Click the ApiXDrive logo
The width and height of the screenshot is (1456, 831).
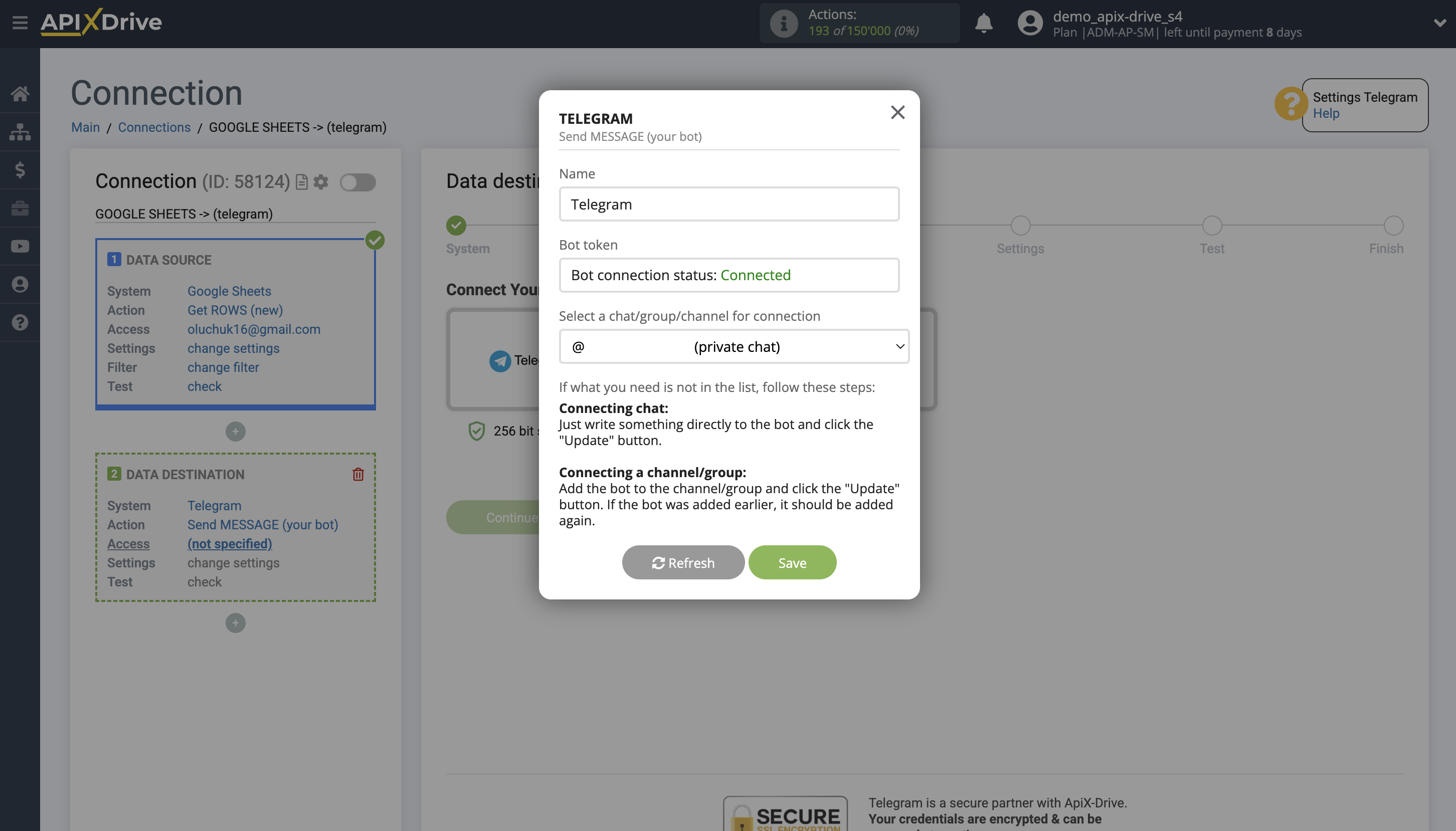coord(100,22)
